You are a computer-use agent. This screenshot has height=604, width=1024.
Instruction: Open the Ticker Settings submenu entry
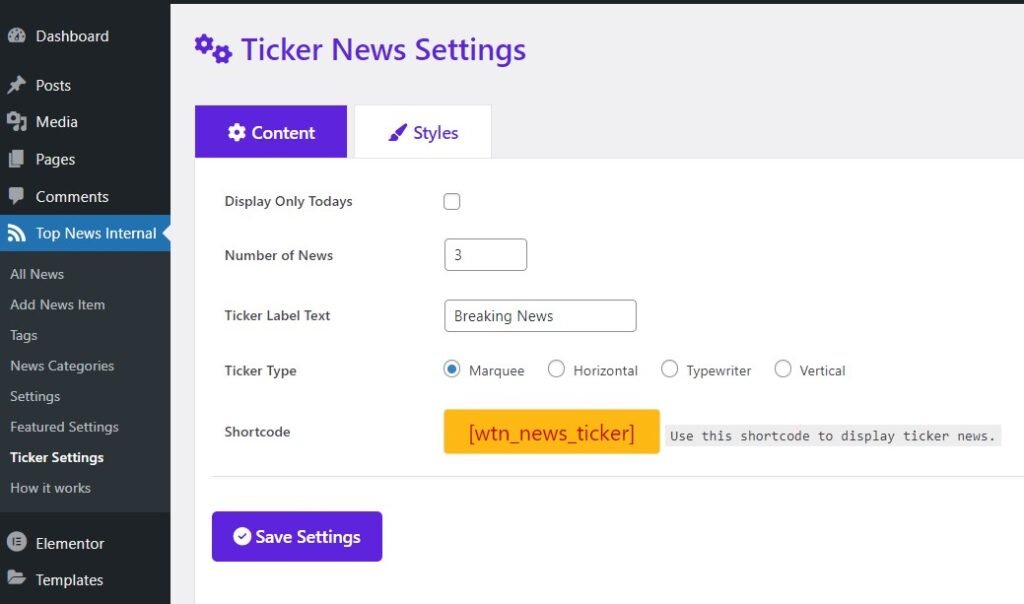54,457
